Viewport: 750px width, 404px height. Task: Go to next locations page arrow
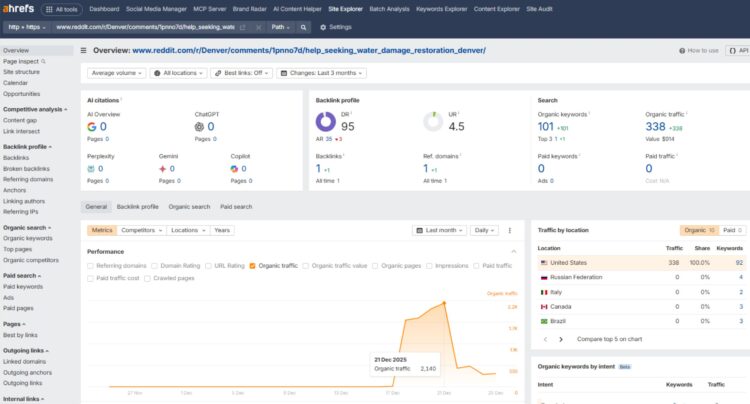561,339
